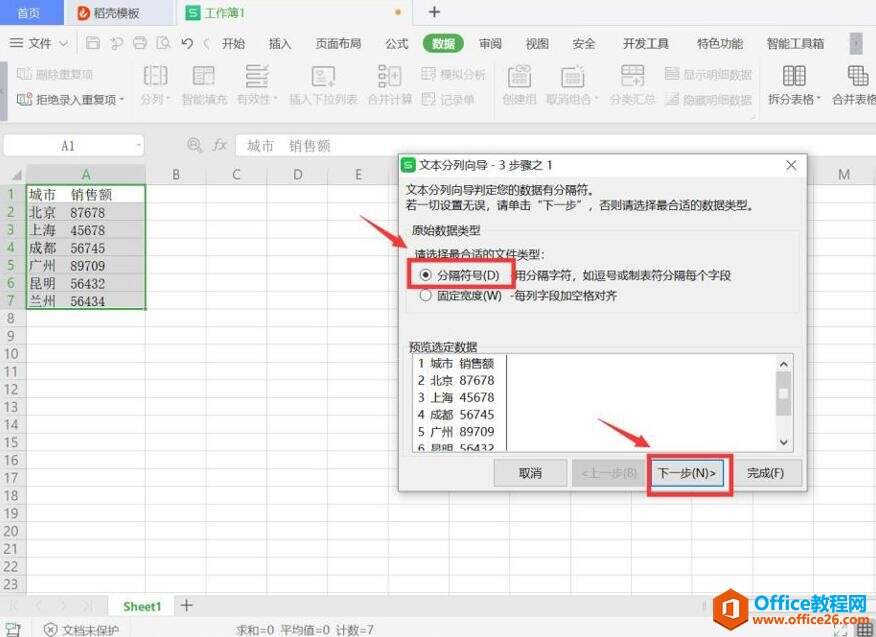Click the 插入下拉列表 icon
This screenshot has width=876, height=637.
tap(323, 75)
